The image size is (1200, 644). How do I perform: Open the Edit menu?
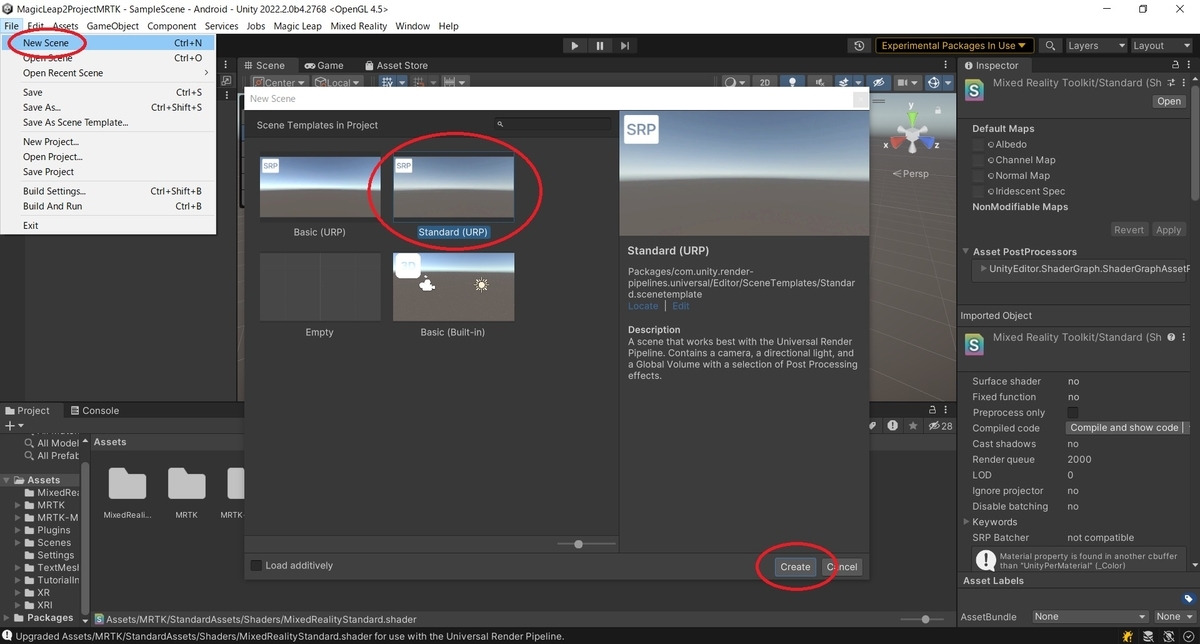click(x=36, y=26)
